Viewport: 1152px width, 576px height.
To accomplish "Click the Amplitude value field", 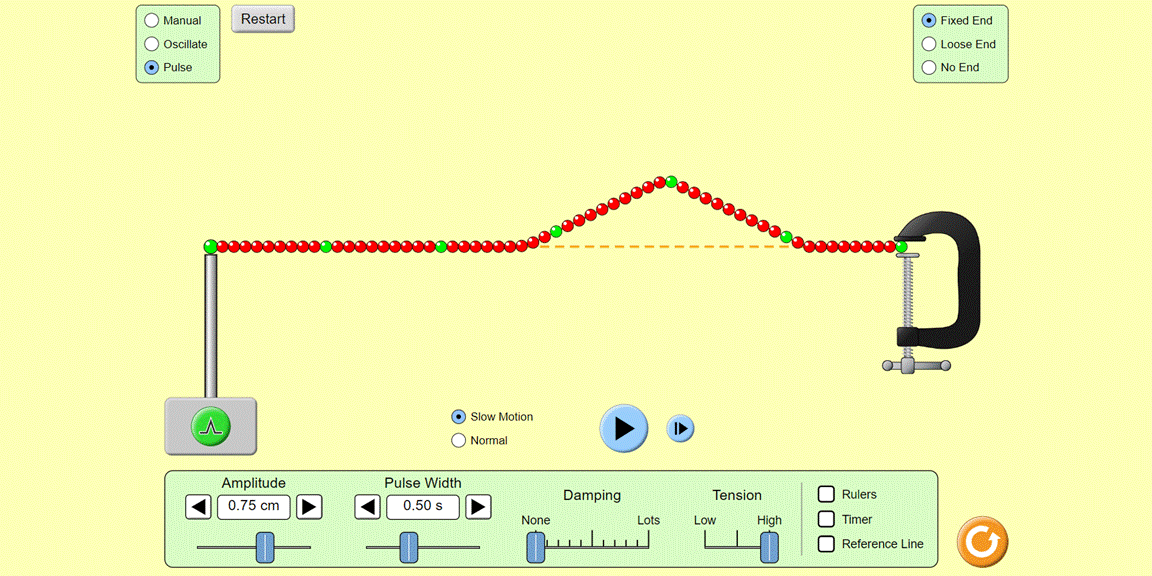I will coord(253,507).
